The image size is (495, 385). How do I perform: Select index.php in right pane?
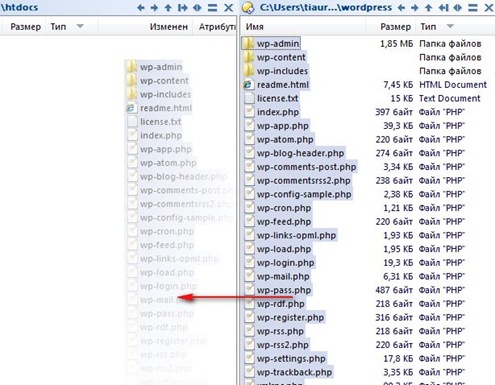[x=278, y=112]
